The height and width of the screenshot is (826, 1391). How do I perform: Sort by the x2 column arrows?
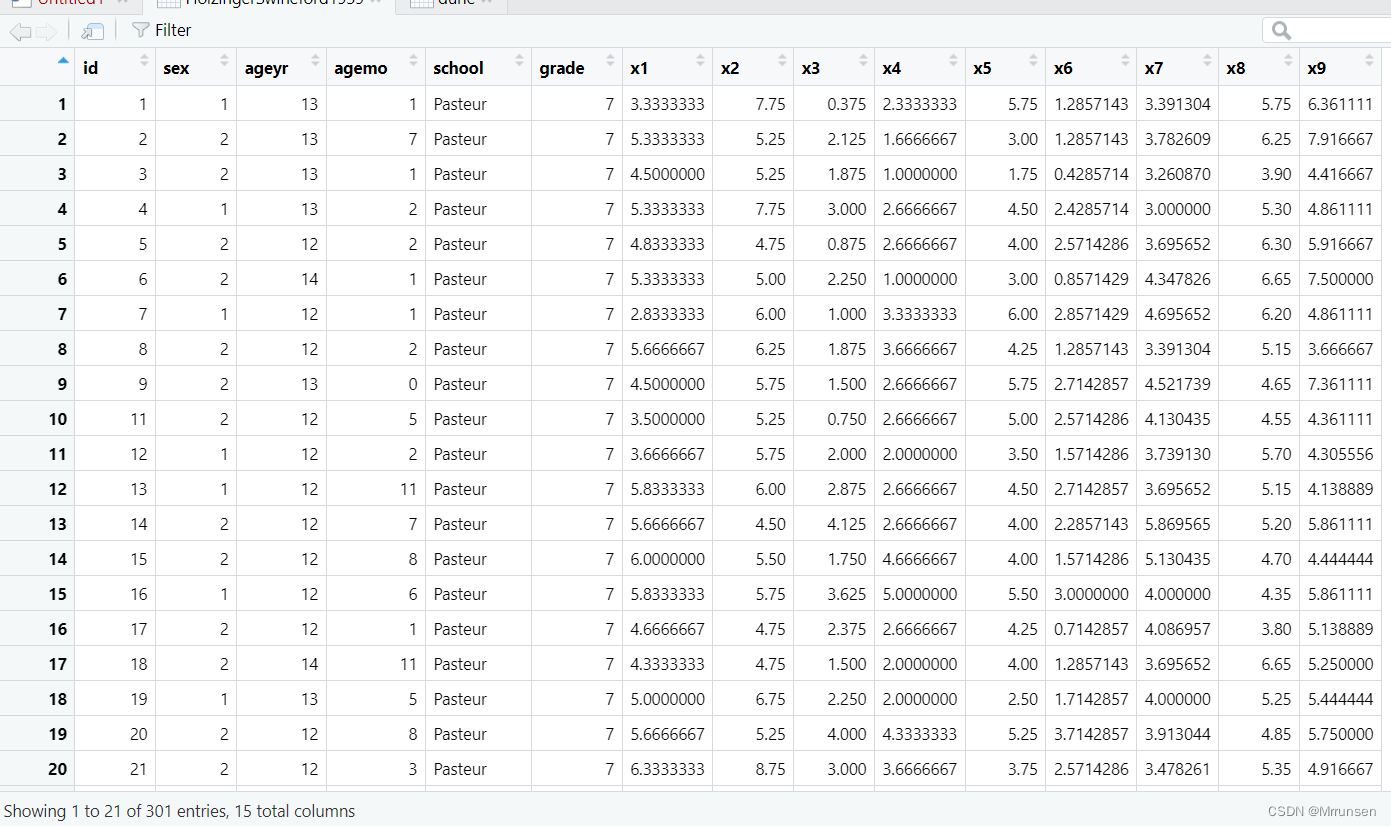(x=782, y=61)
